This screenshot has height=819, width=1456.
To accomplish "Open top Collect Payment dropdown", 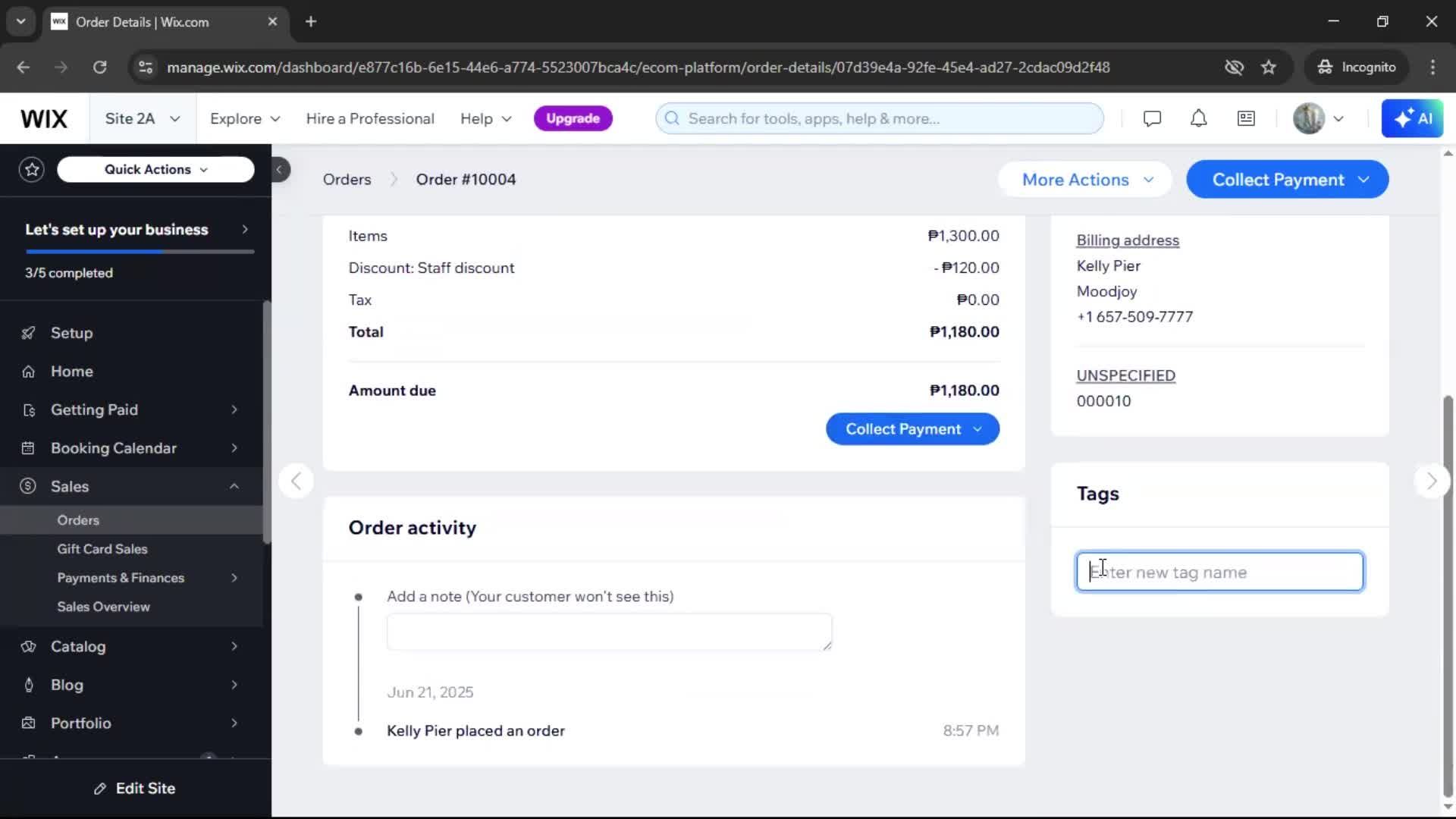I will tap(1287, 180).
